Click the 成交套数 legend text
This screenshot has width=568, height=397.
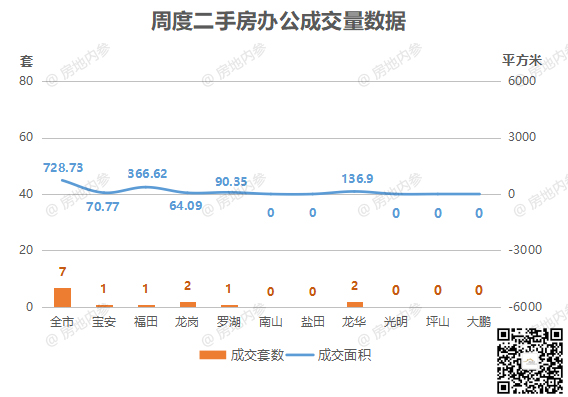[x=257, y=355]
